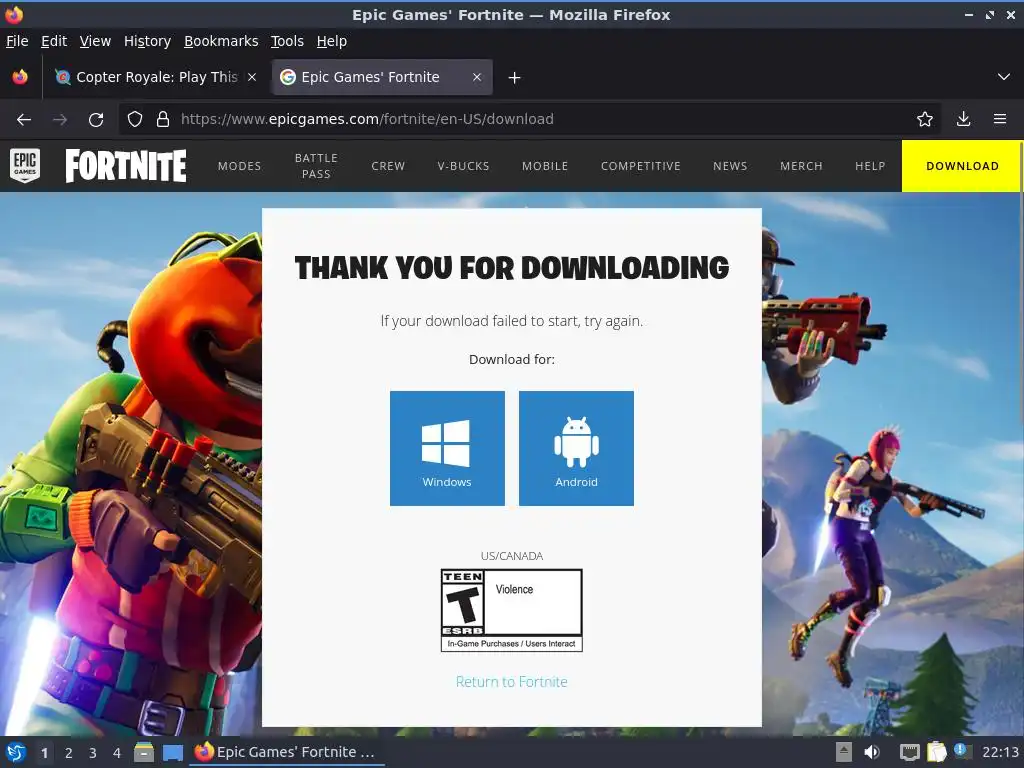Download Fortnite for Windows
Screen dimensions: 1024x768
447,448
